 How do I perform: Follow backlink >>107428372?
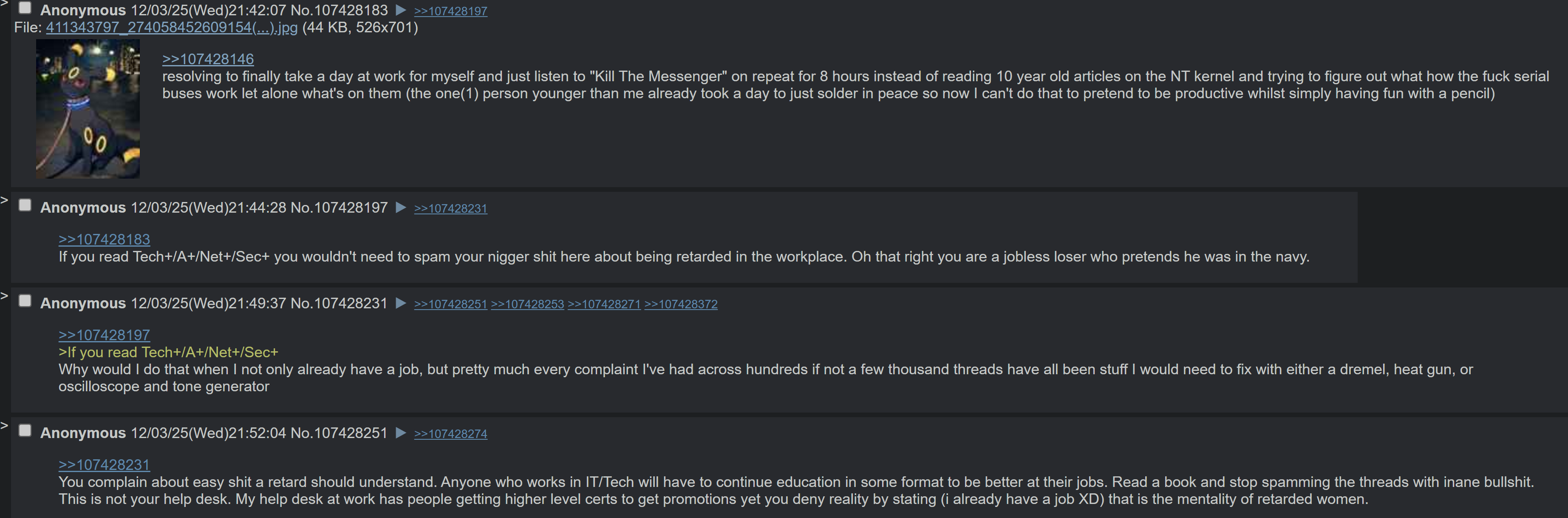coord(681,304)
